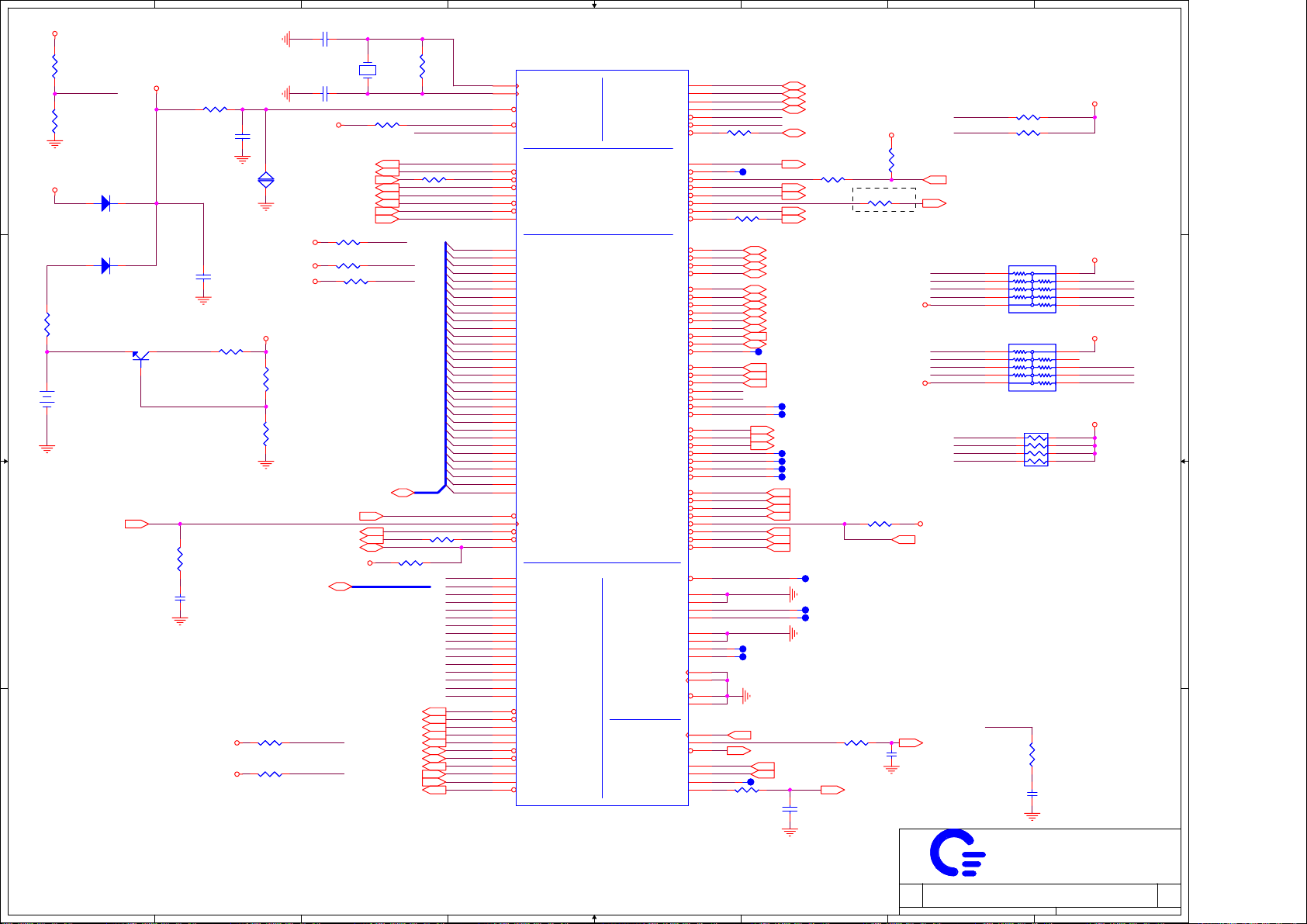Click the blue C-shaped logo in title block
Image resolution: width=1307 pixels, height=924 pixels.
(x=957, y=853)
